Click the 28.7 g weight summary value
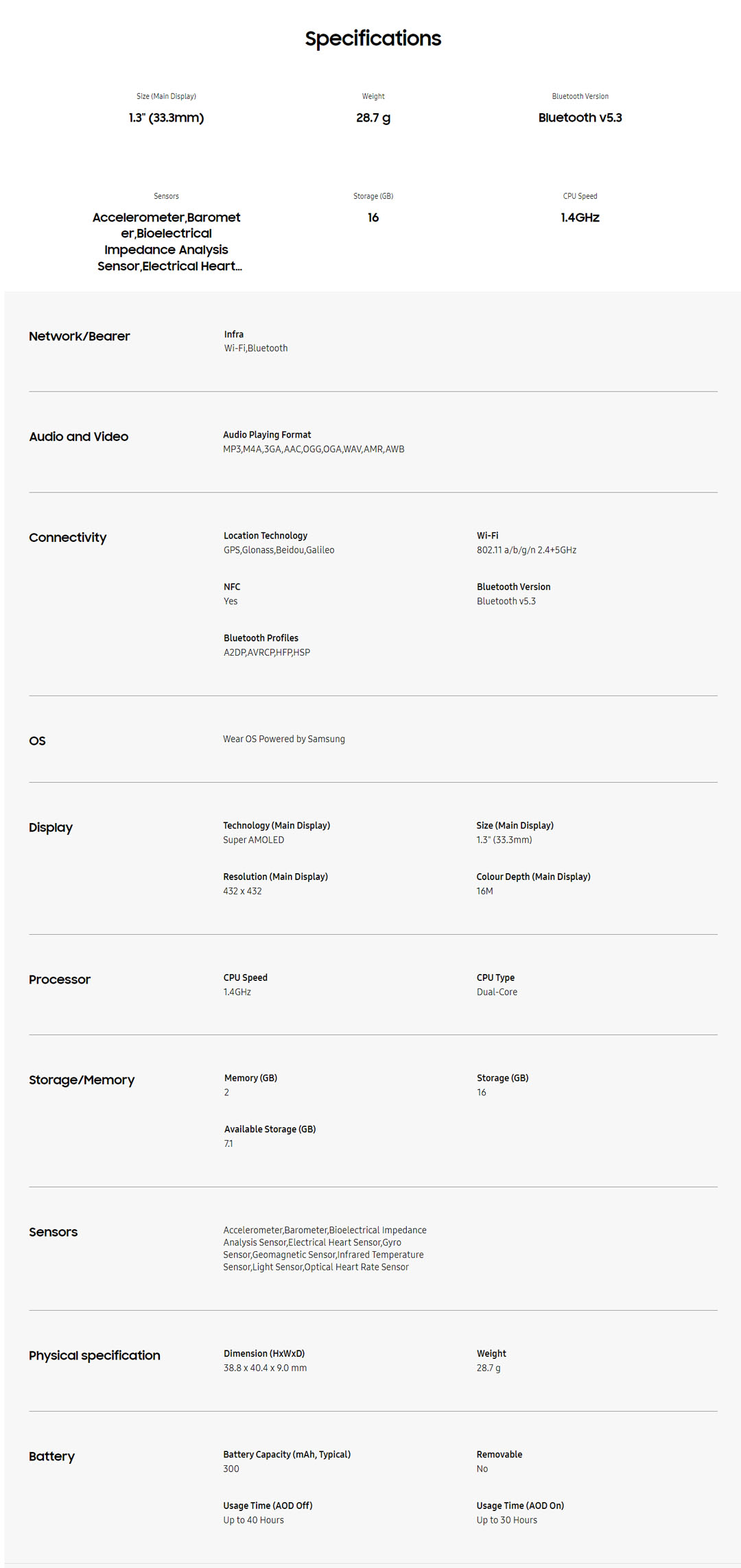 (x=373, y=117)
